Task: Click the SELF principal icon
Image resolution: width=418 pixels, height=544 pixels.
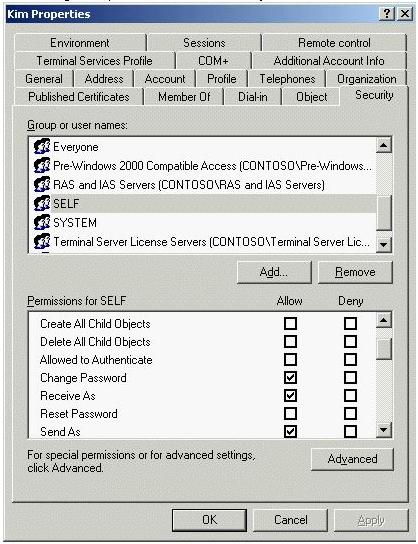Action: click(x=42, y=203)
